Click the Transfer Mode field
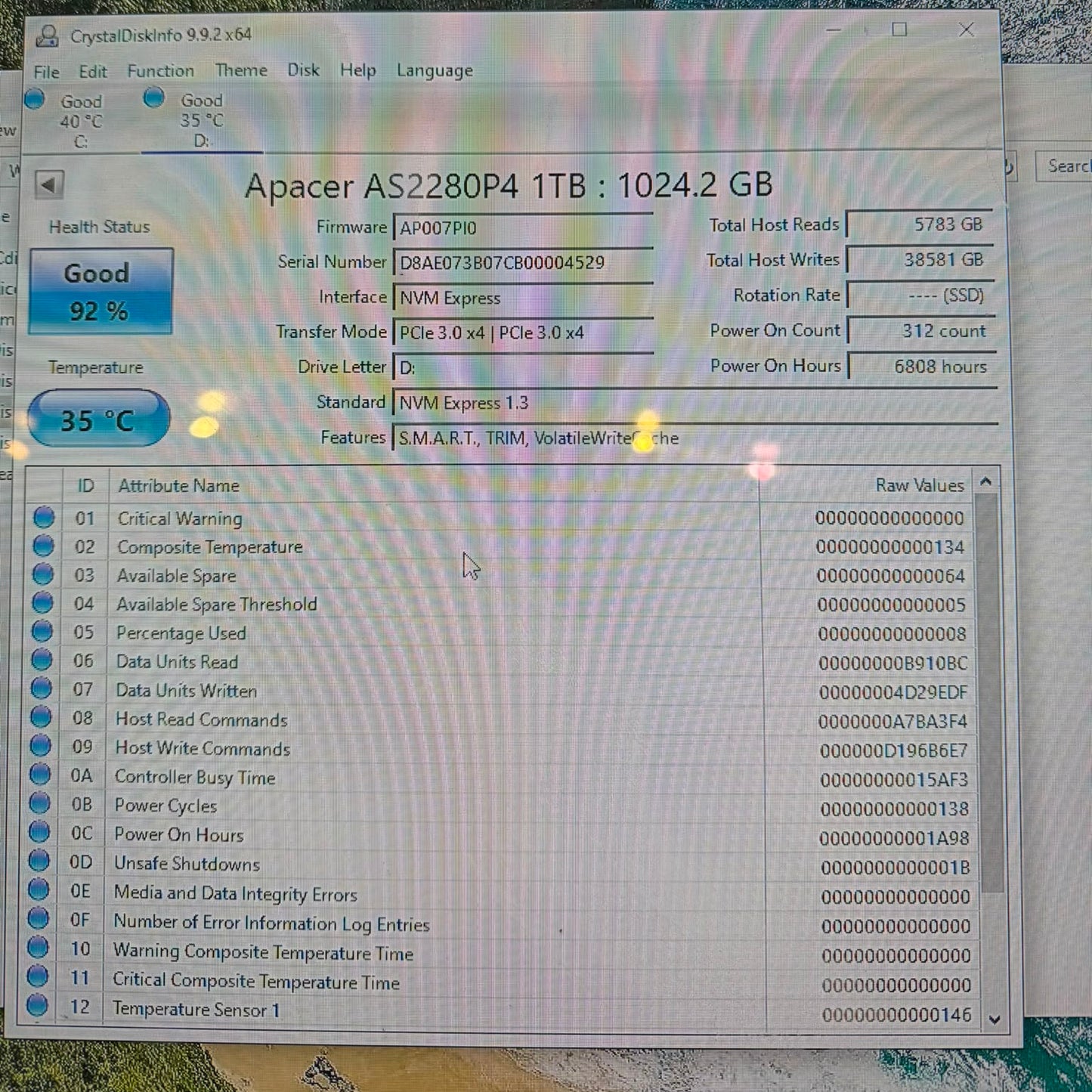1092x1092 pixels. pyautogui.click(x=523, y=333)
